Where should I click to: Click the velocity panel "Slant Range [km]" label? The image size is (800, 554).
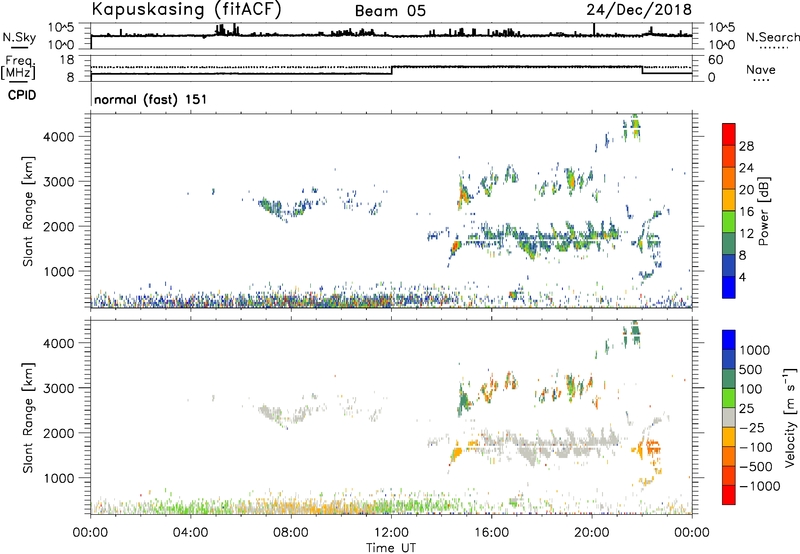(28, 418)
